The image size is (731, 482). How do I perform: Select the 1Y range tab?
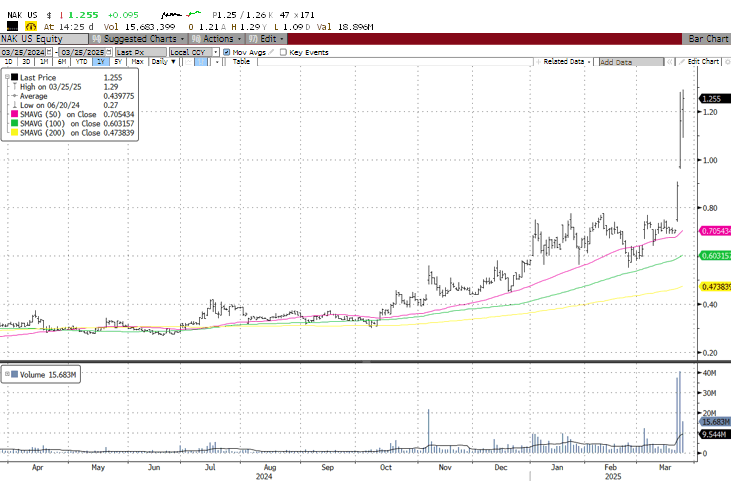coord(101,62)
